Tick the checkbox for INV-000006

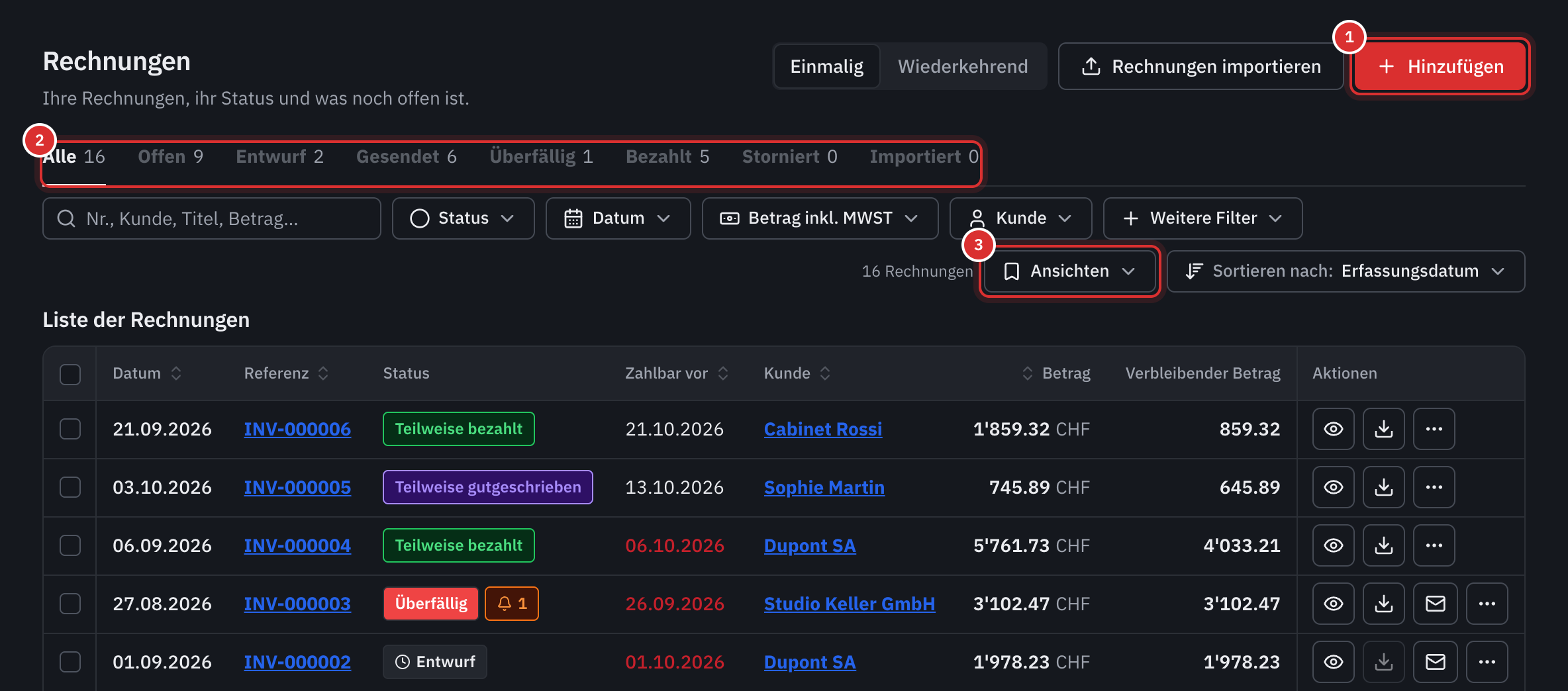coord(70,429)
